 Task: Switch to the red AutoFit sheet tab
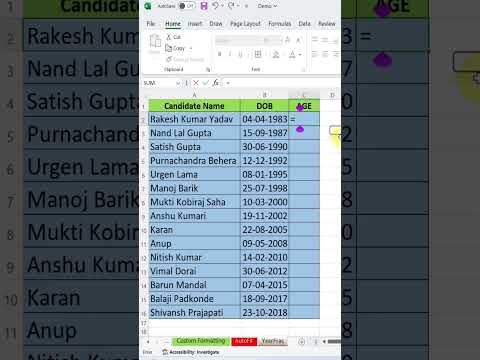(244, 341)
